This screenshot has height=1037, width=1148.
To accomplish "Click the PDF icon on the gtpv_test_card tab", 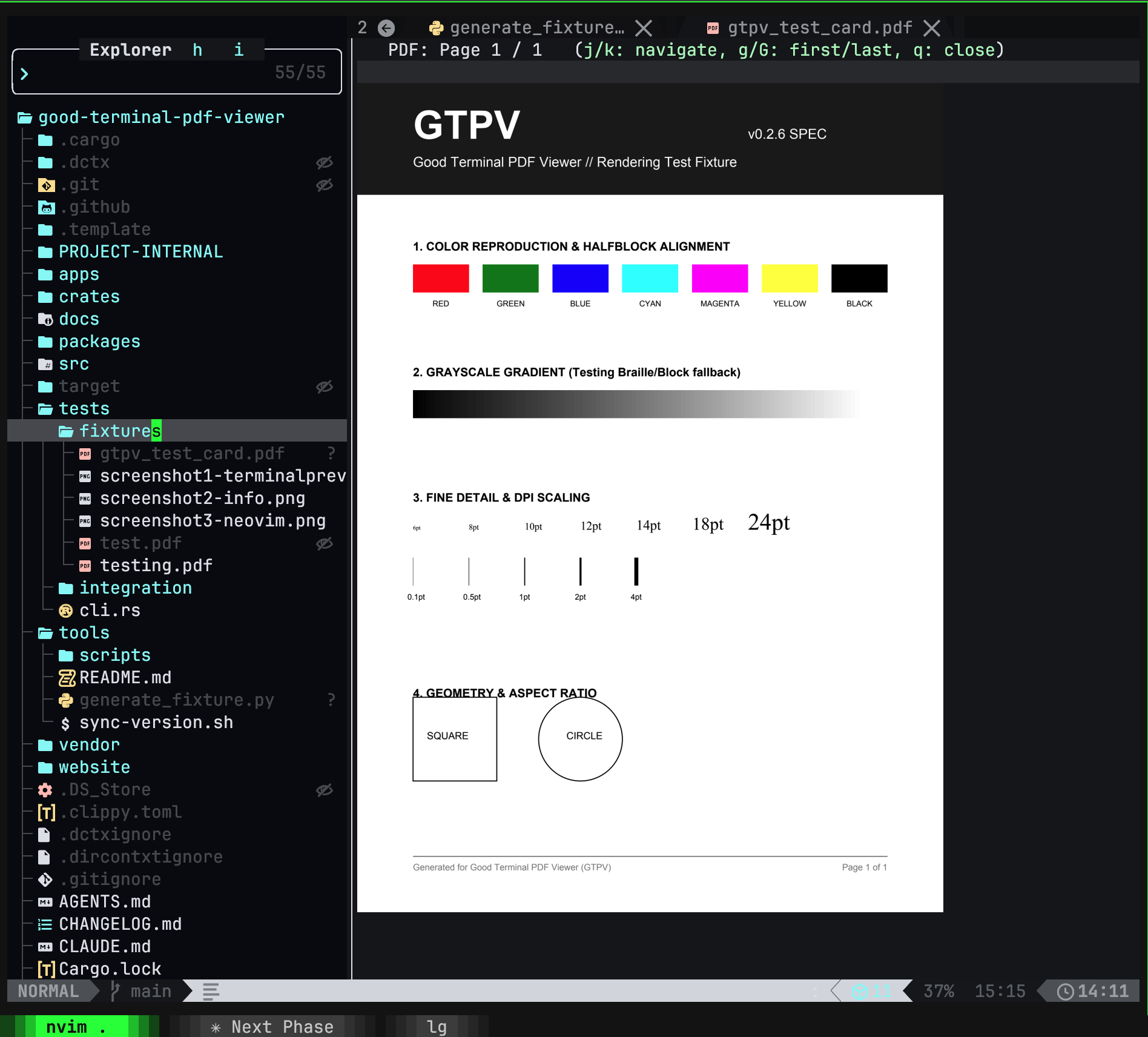I will (712, 27).
